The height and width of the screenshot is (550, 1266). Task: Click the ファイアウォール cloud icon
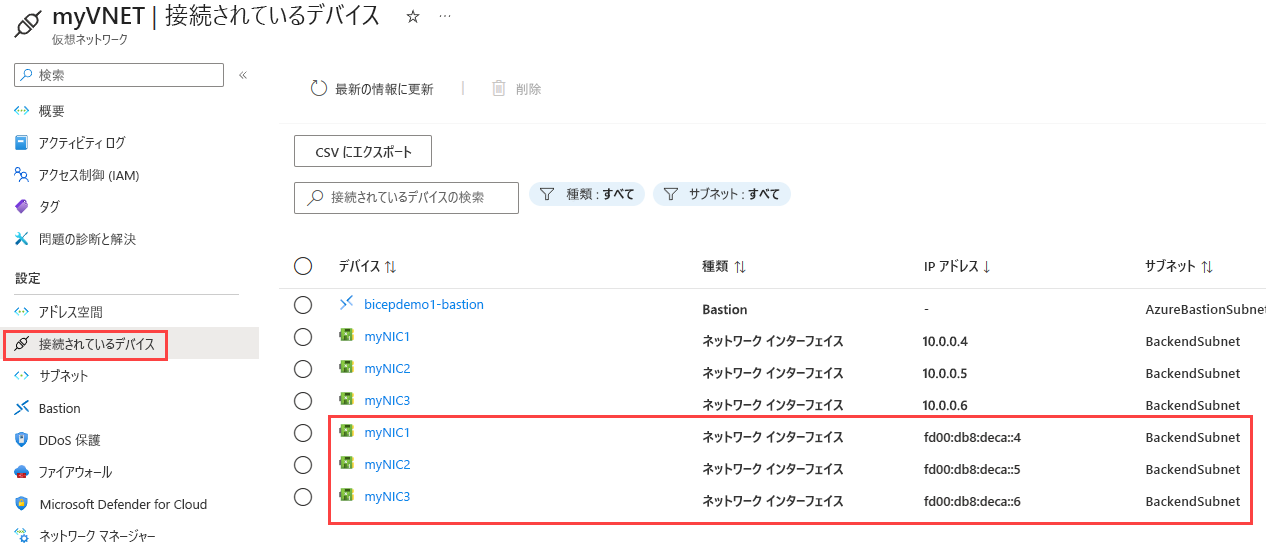point(22,472)
